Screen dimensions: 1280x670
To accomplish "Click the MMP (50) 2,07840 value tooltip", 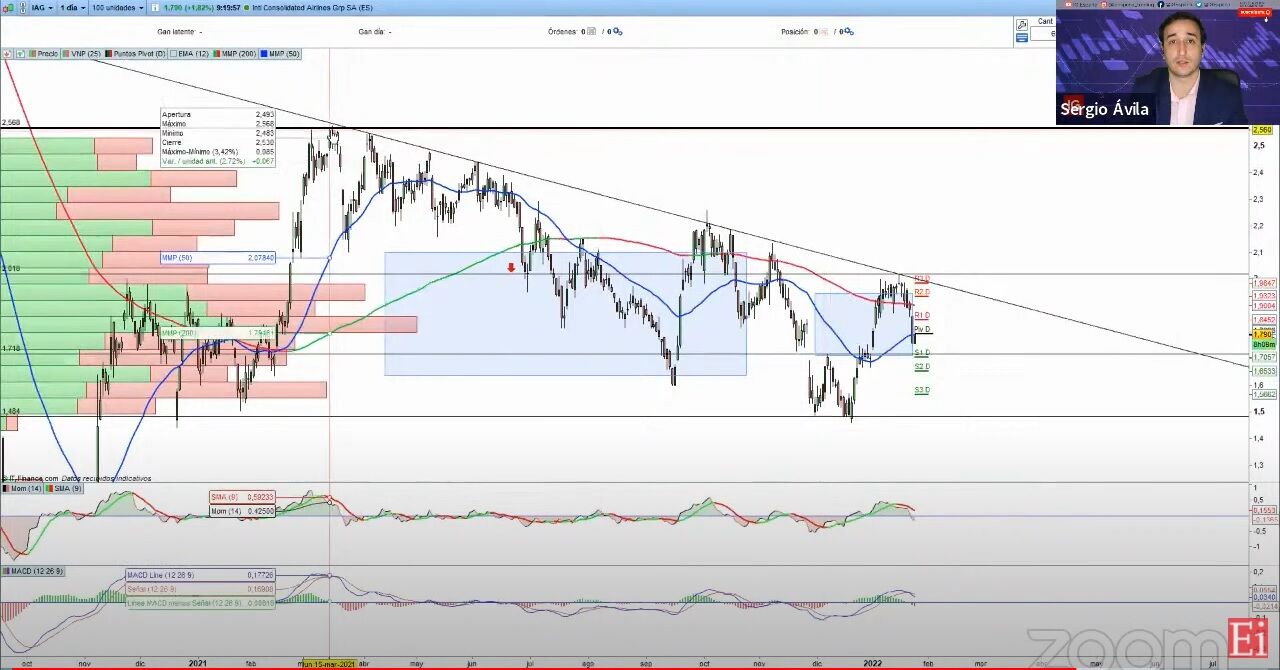I will [x=218, y=258].
